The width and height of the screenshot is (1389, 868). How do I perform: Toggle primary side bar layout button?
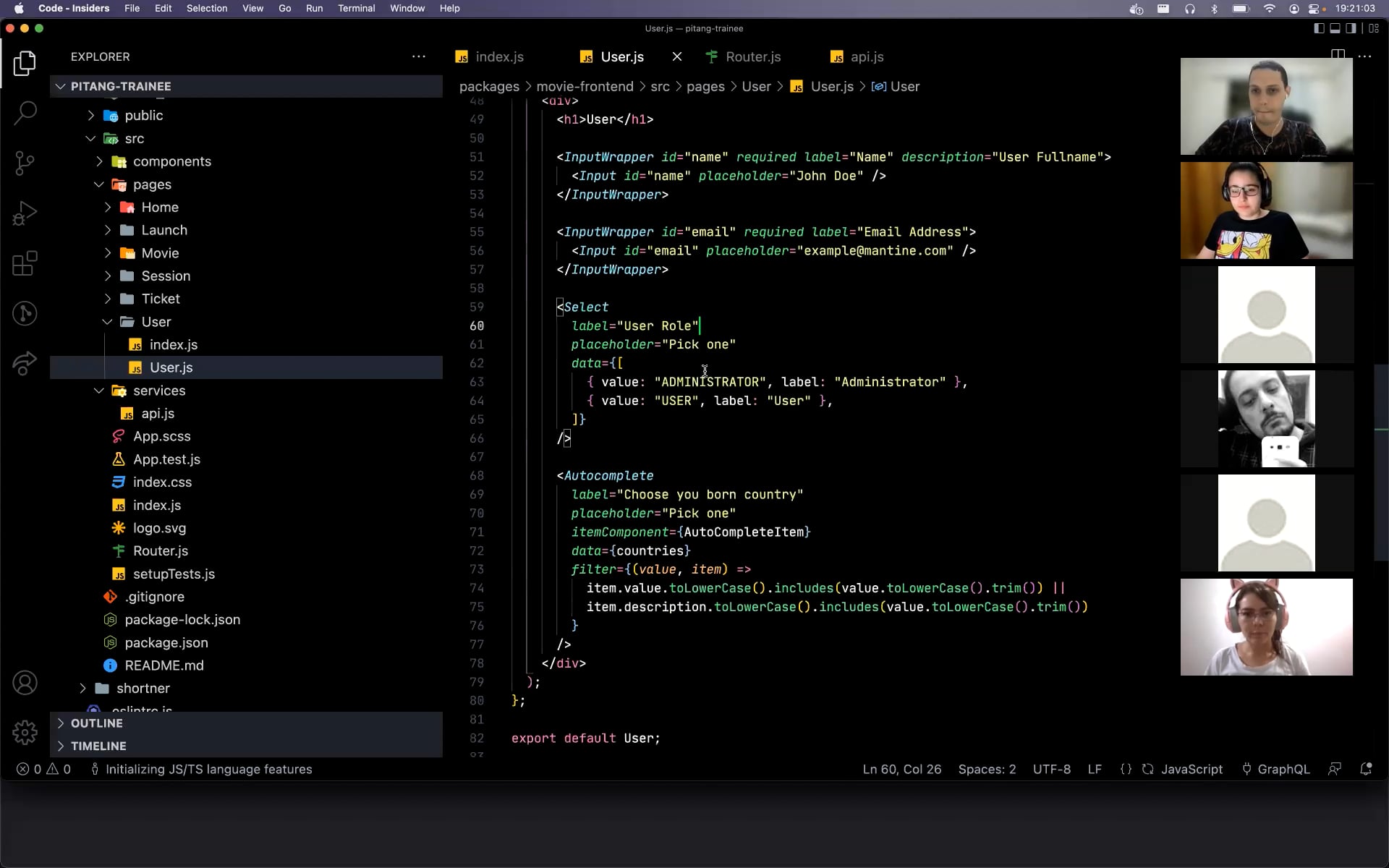(1319, 28)
